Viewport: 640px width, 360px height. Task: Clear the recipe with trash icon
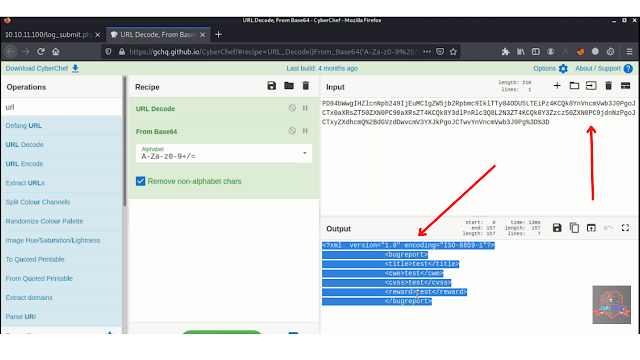(306, 86)
